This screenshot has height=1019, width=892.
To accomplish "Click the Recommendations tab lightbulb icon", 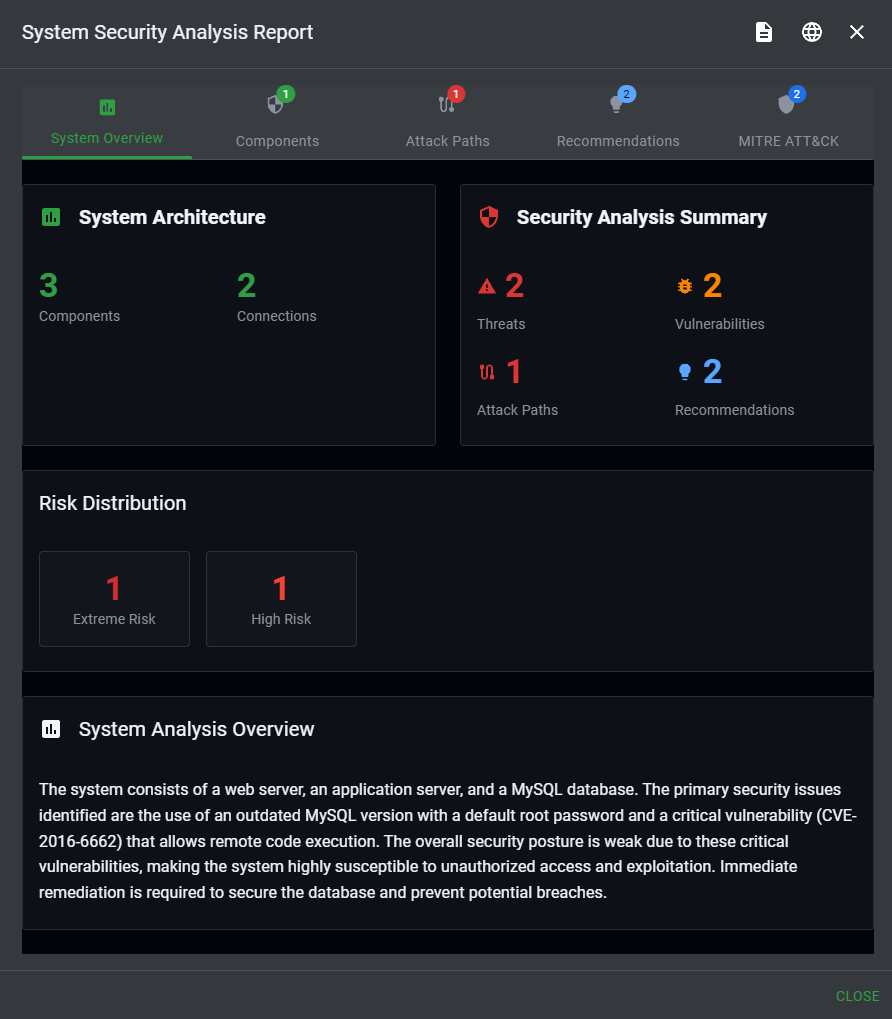I will (x=616, y=105).
